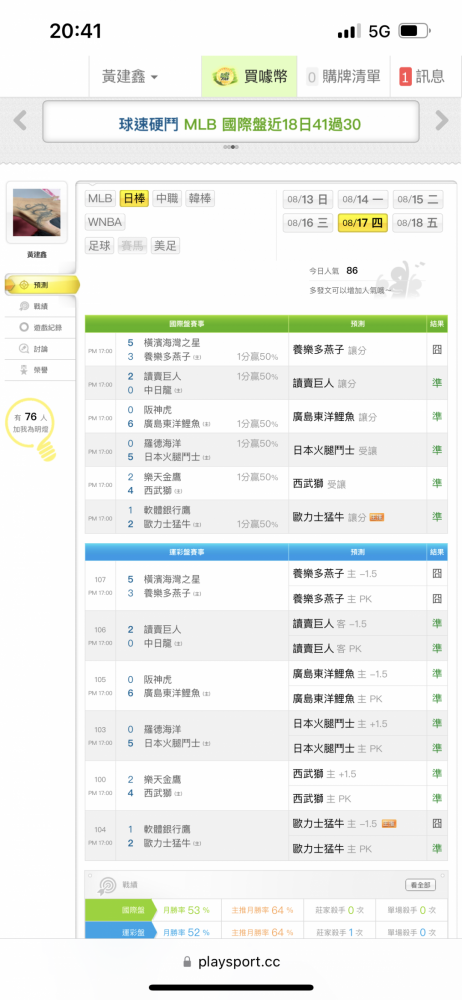Switch to the 韓棒 league tab

200,198
